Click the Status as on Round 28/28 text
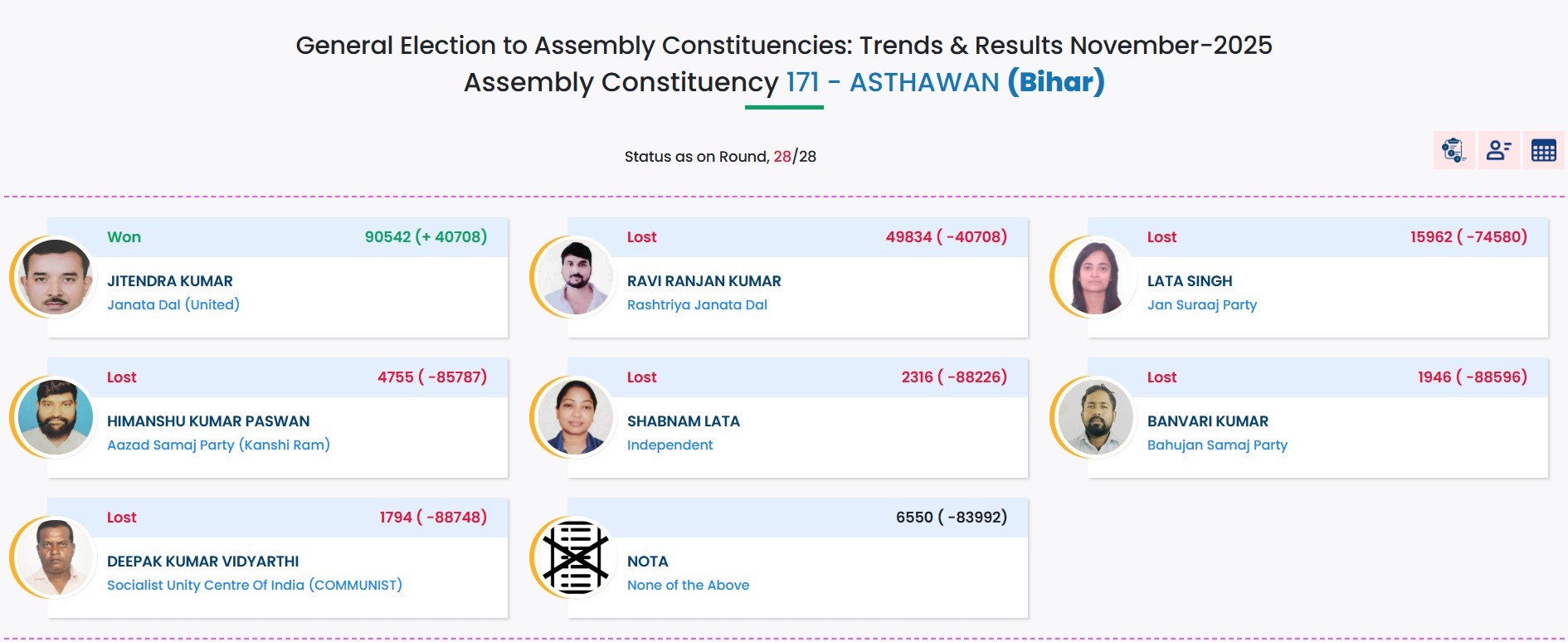 (719, 157)
